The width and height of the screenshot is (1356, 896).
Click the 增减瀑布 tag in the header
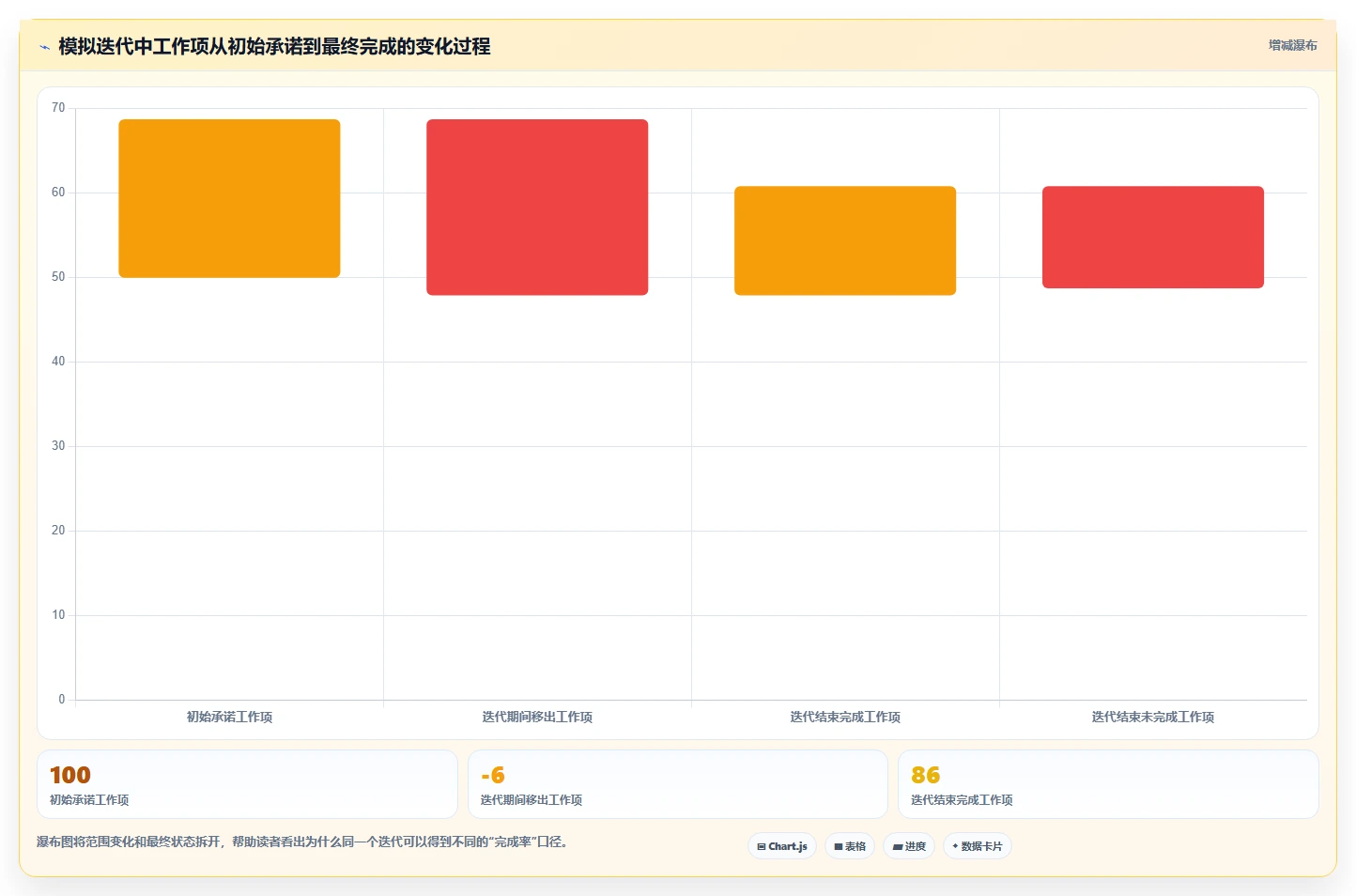[1292, 45]
